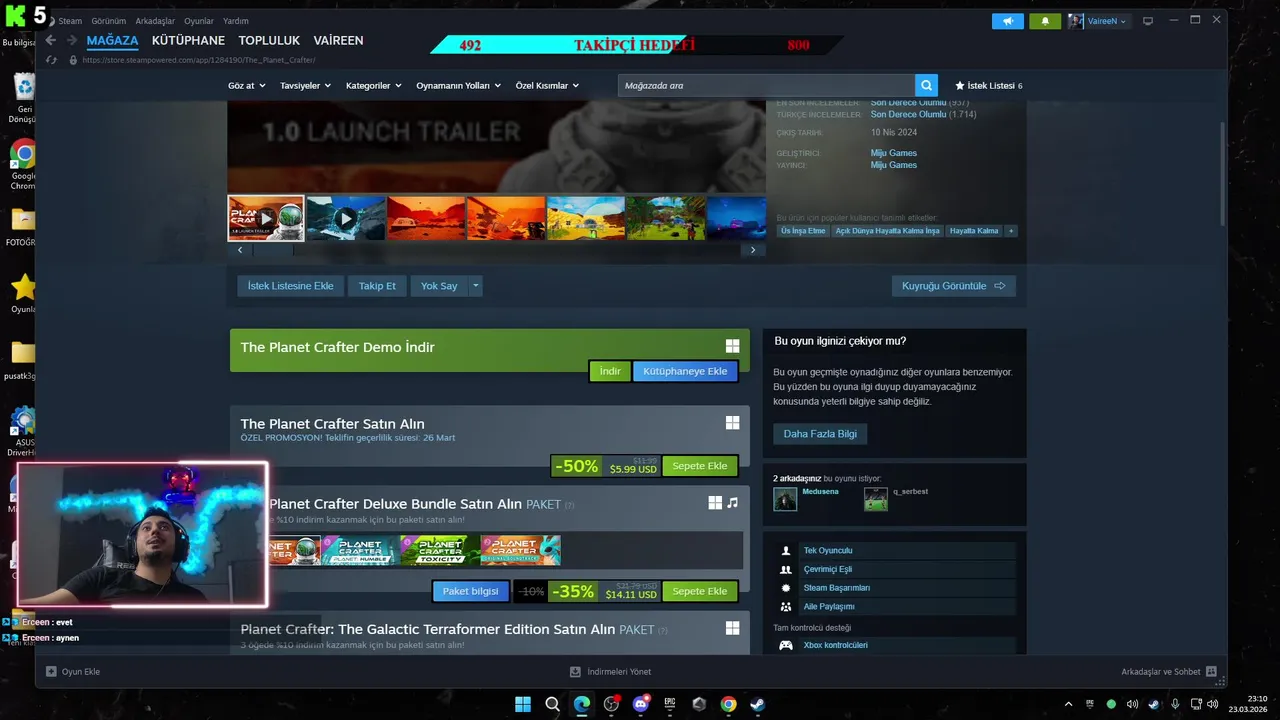Expand the plus button to add more tags
Viewport: 1280px width, 720px height.
click(x=1011, y=231)
